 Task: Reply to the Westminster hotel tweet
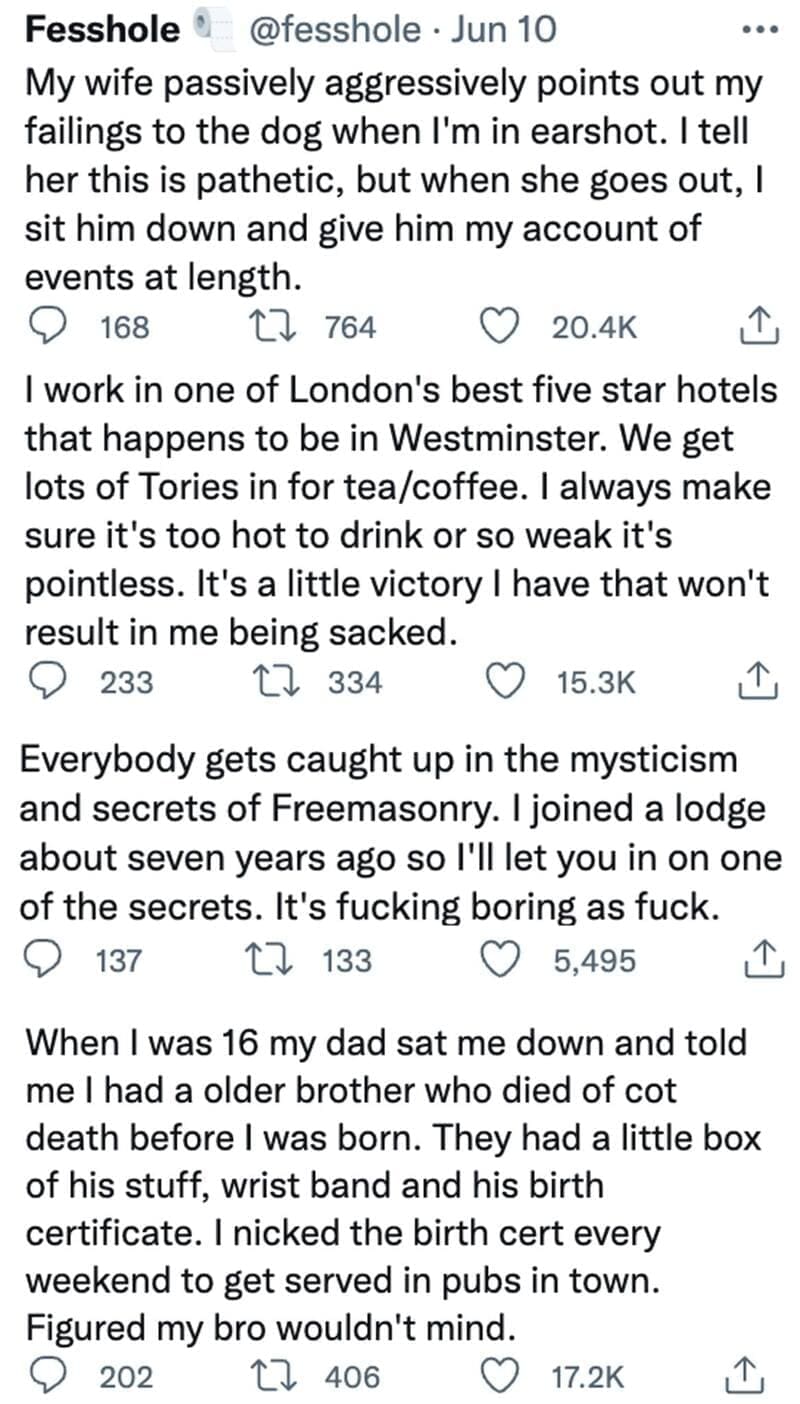click(44, 682)
